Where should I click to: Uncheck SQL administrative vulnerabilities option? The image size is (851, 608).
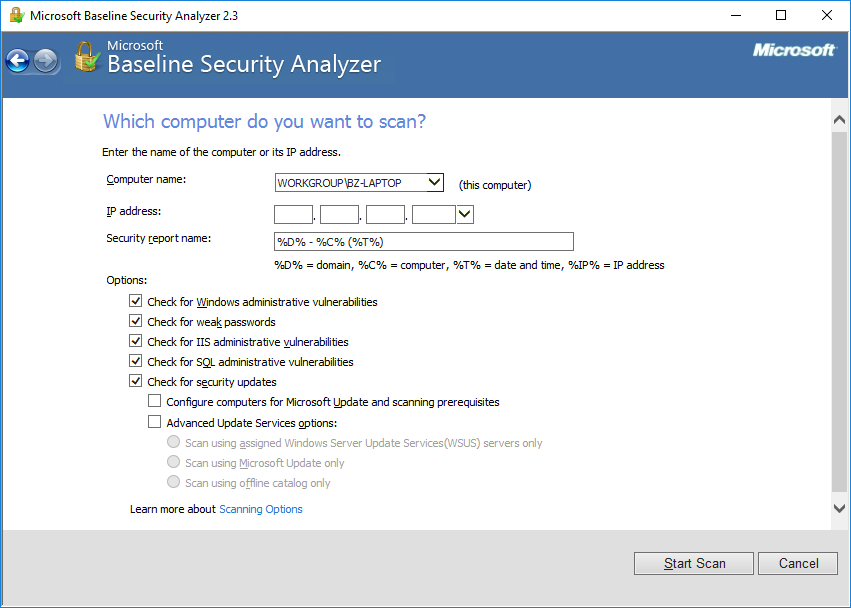click(x=136, y=362)
